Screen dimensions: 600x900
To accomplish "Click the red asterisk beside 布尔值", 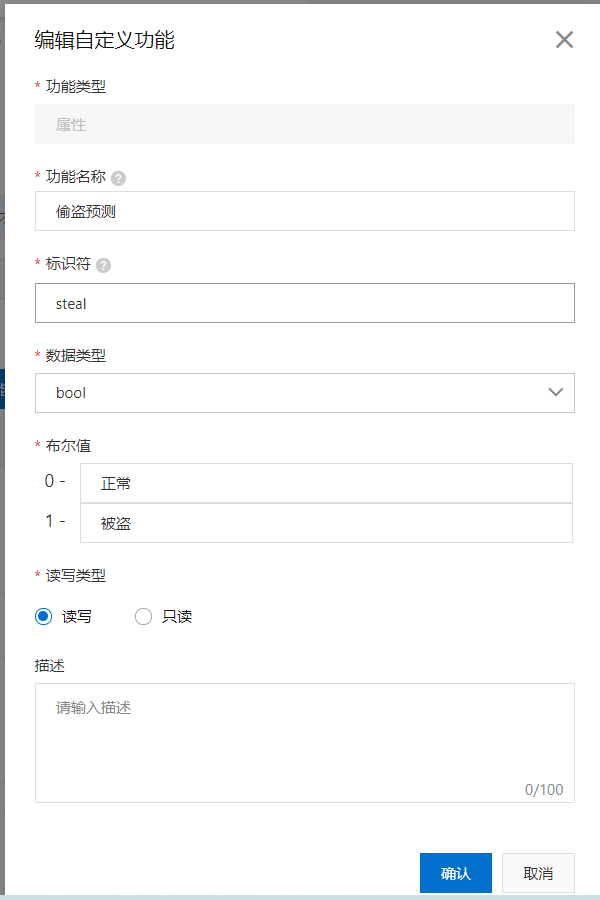I will pyautogui.click(x=39, y=445).
